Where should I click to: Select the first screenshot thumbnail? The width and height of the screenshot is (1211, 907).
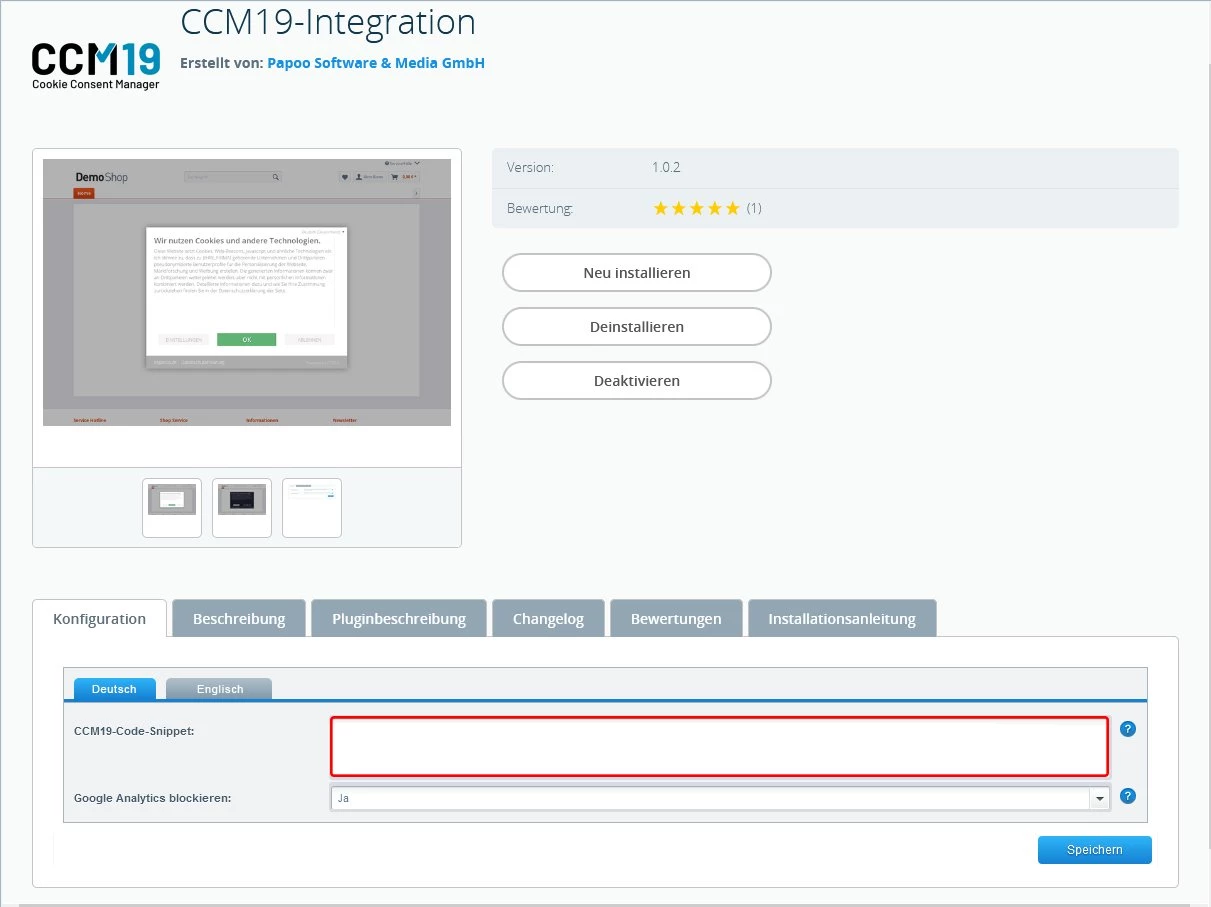[x=172, y=507]
